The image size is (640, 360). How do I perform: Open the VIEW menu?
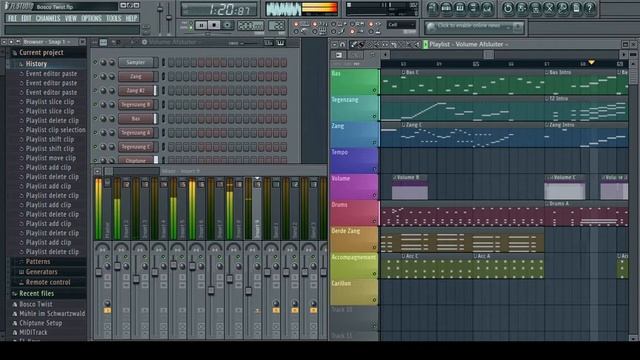71,18
